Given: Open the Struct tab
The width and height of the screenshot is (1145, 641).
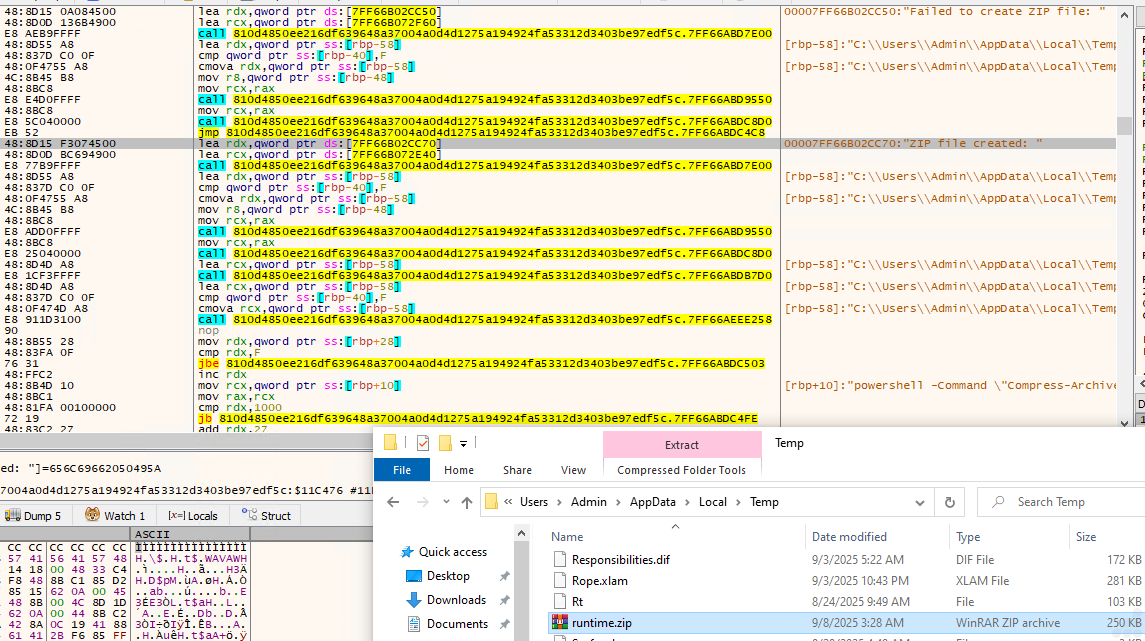Looking at the screenshot, I should point(265,515).
